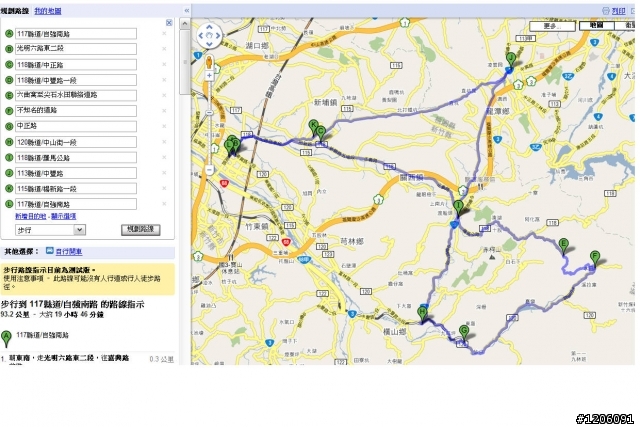
Task: Switch to the satellite view button at top right
Action: [x=625, y=26]
